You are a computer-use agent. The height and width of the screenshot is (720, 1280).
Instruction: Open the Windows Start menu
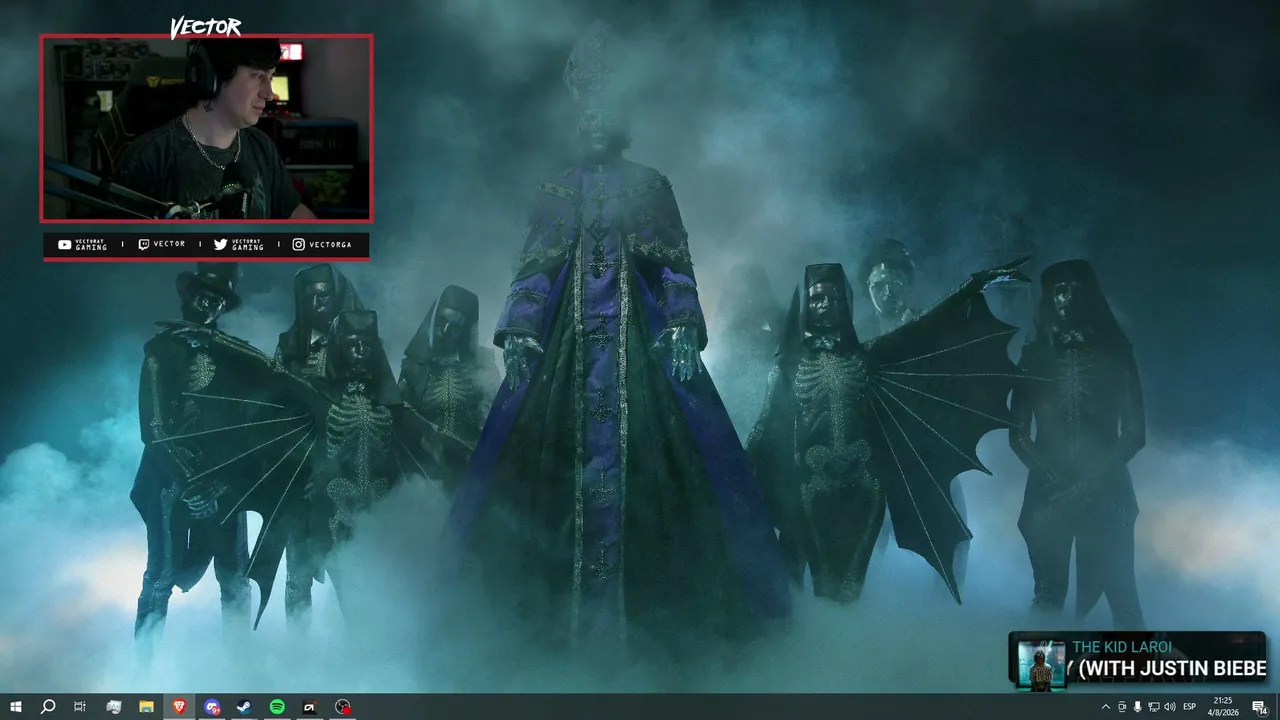(x=16, y=707)
